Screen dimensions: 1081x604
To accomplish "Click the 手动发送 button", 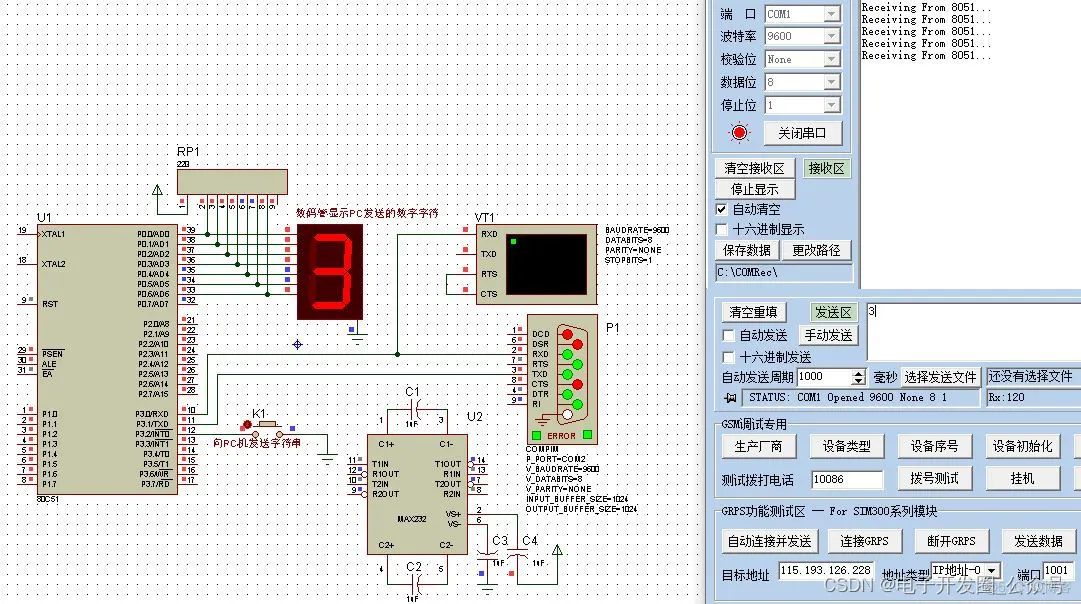I will tap(828, 335).
